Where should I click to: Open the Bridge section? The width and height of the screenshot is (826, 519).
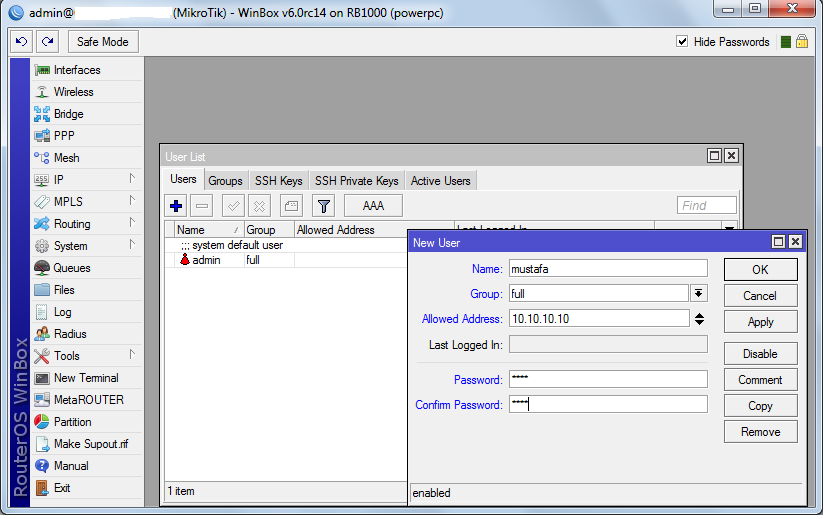87,114
